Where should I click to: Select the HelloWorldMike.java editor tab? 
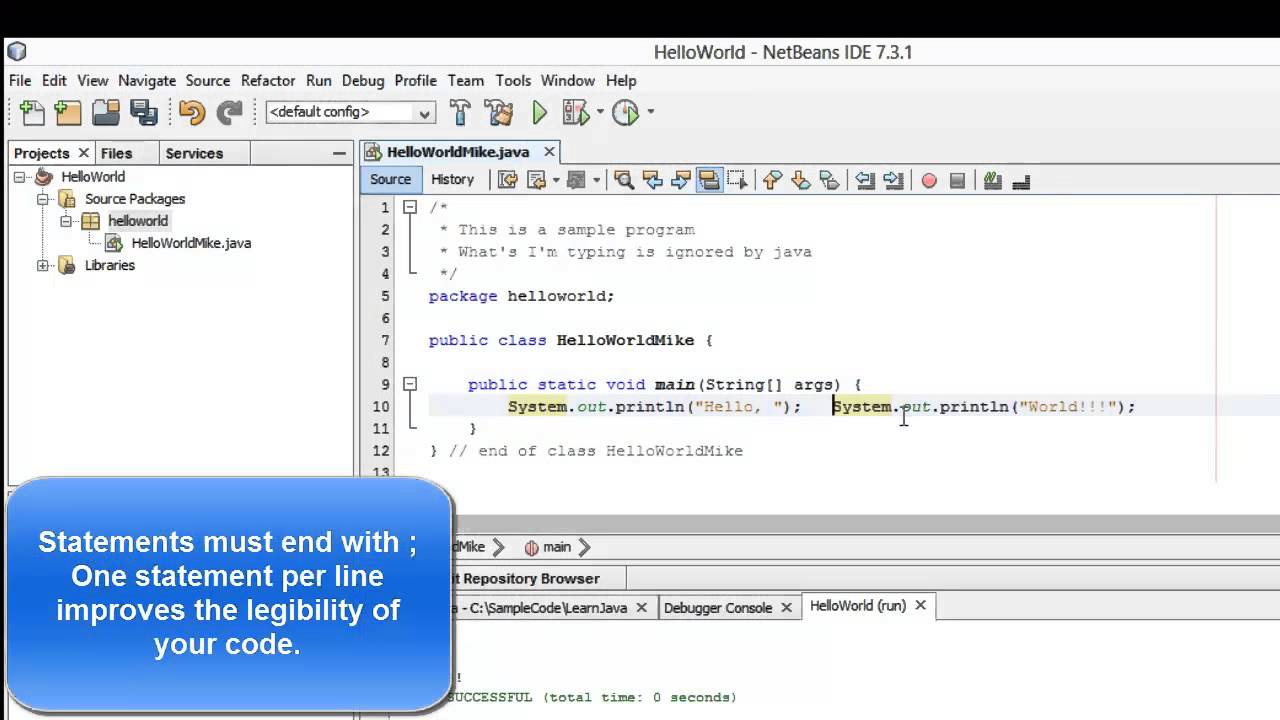458,152
